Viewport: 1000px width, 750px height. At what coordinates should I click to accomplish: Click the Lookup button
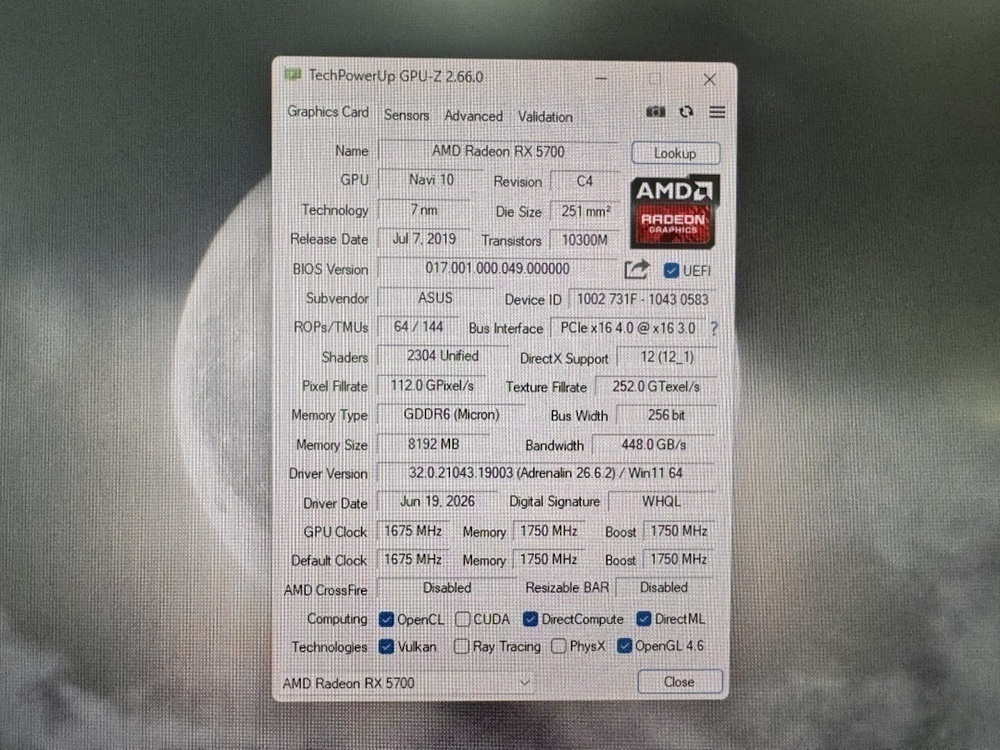pos(675,153)
